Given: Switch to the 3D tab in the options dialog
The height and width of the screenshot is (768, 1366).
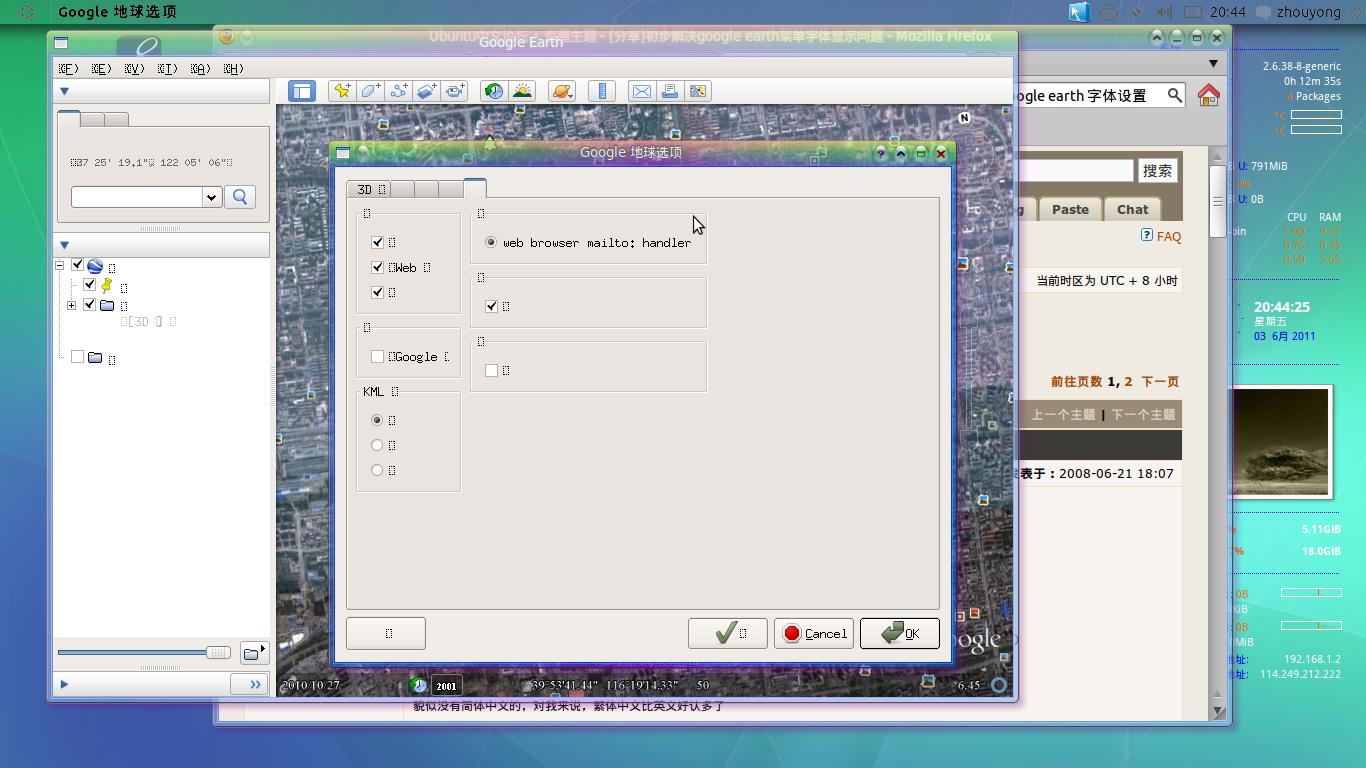Looking at the screenshot, I should 369,189.
